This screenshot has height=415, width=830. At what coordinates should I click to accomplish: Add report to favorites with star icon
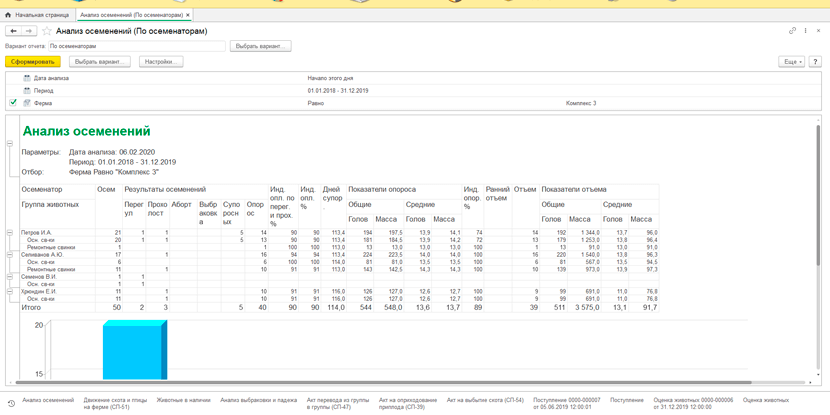pos(47,31)
